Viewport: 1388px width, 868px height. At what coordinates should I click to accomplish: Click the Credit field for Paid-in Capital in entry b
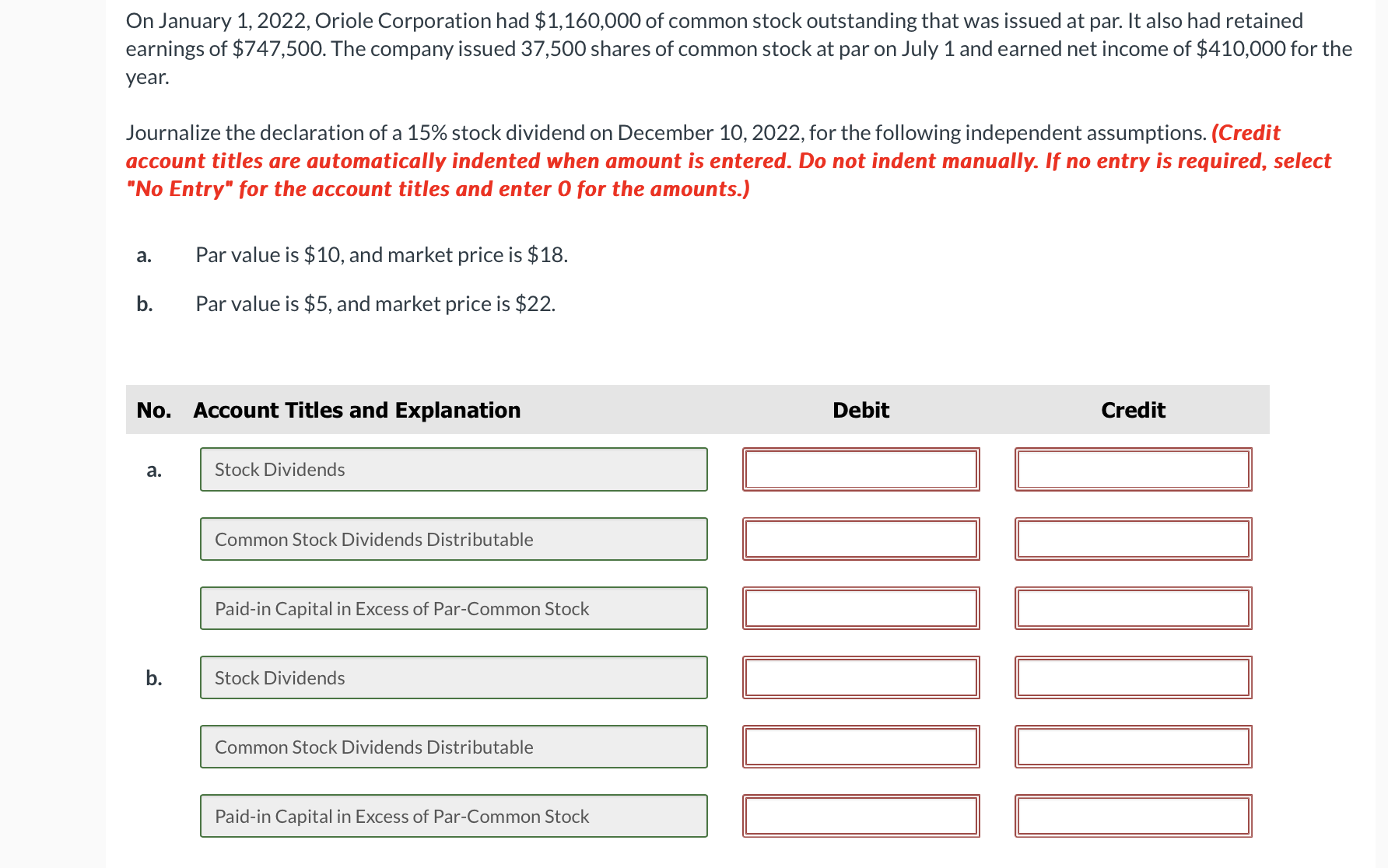(x=1132, y=816)
